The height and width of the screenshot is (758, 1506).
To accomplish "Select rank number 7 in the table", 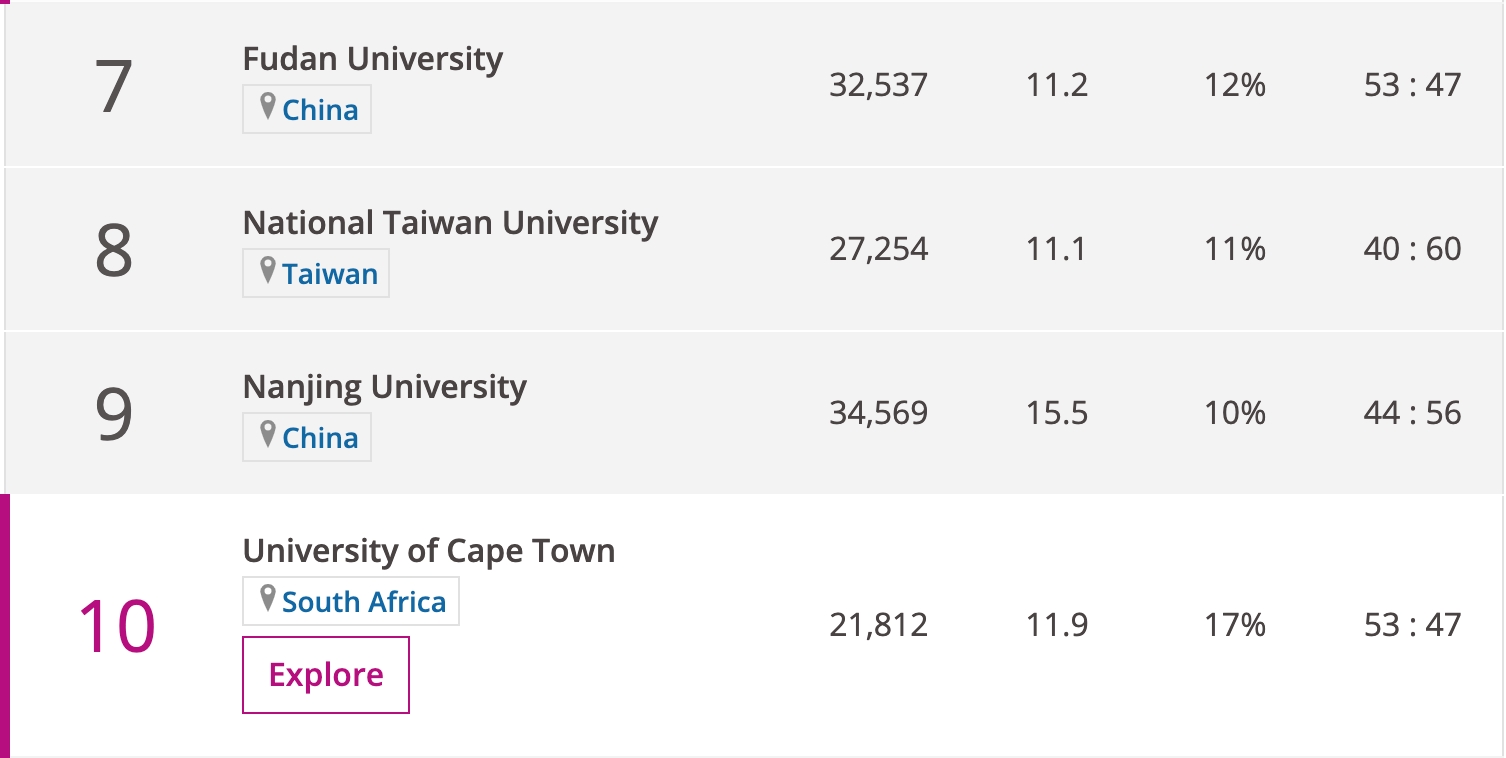I will tap(114, 85).
